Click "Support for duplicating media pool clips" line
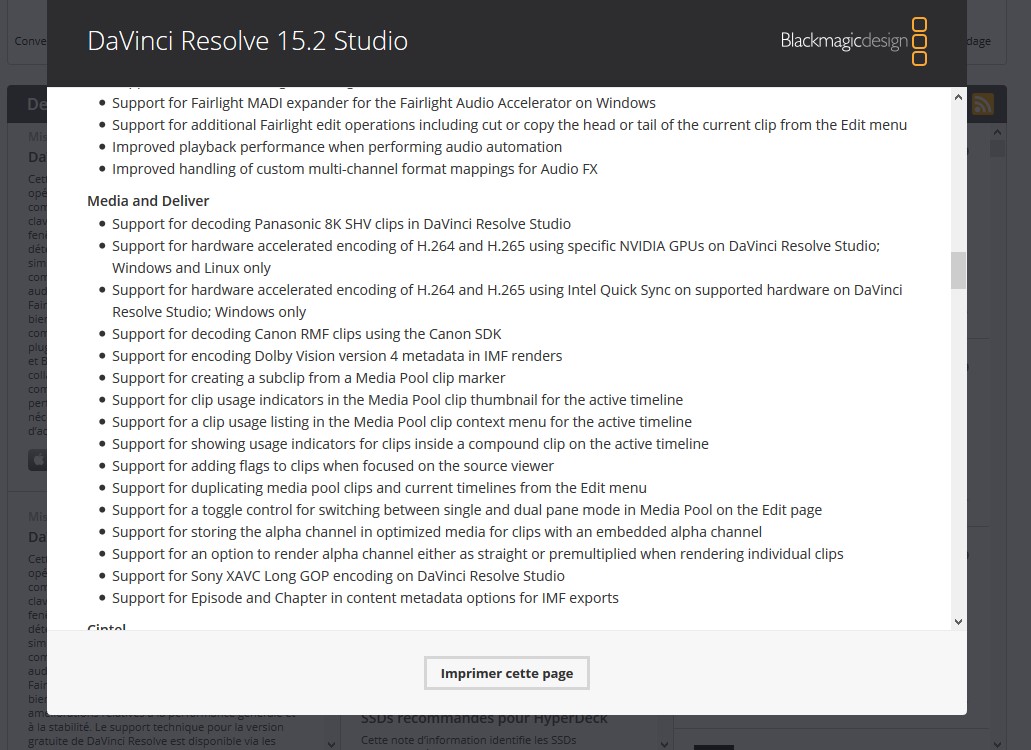 pos(379,488)
